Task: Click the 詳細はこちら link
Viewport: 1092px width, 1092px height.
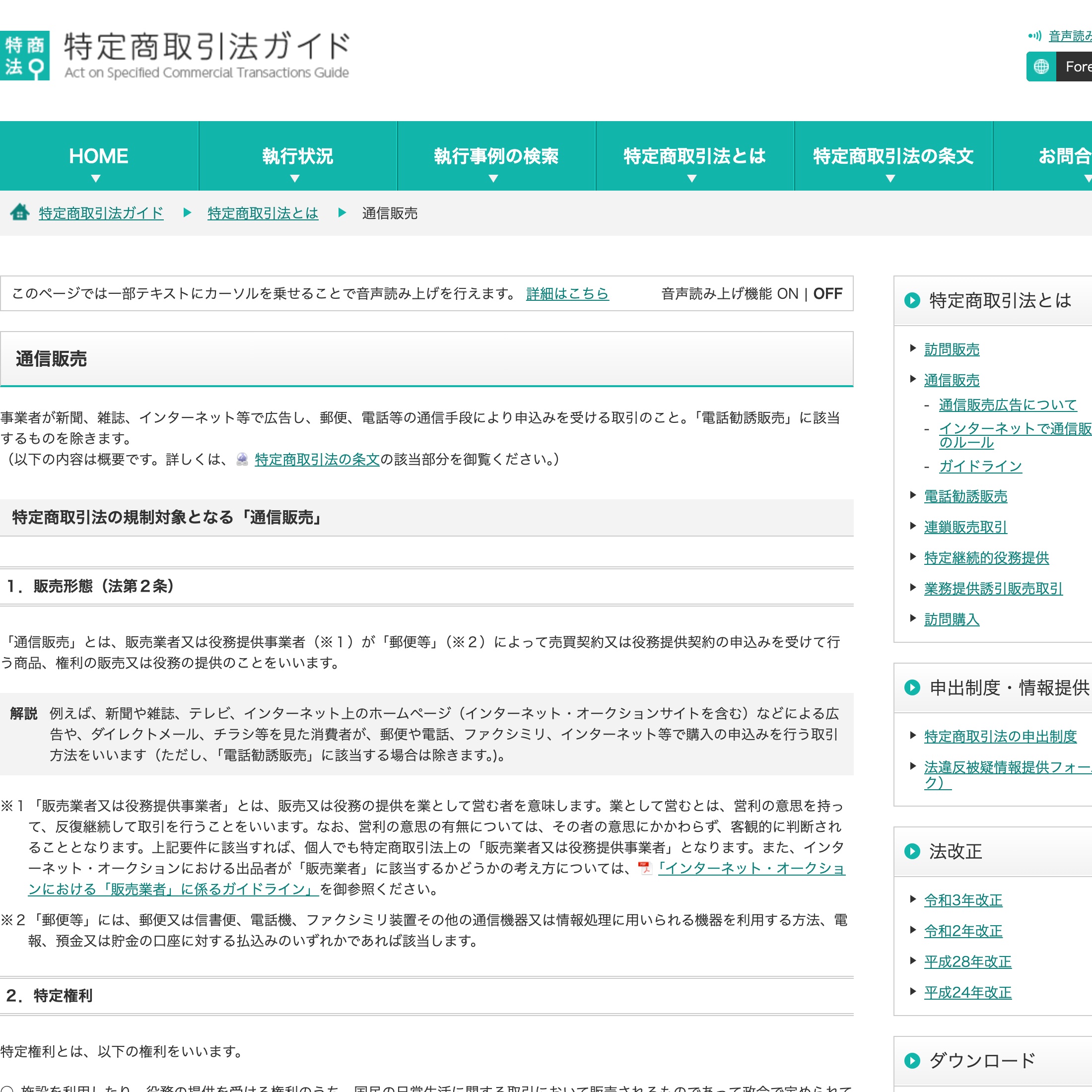Action: click(567, 294)
